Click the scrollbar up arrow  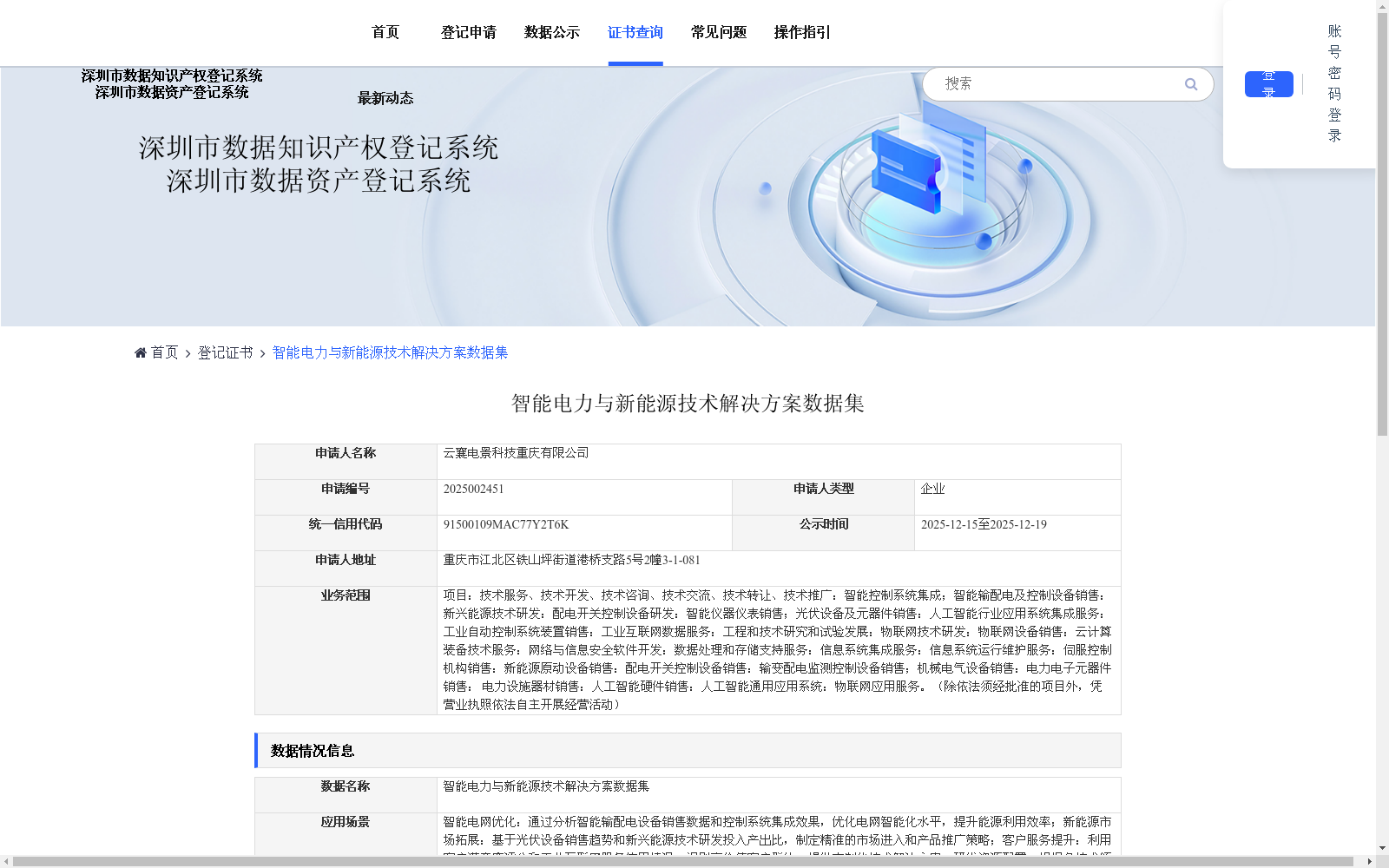pos(1382,6)
